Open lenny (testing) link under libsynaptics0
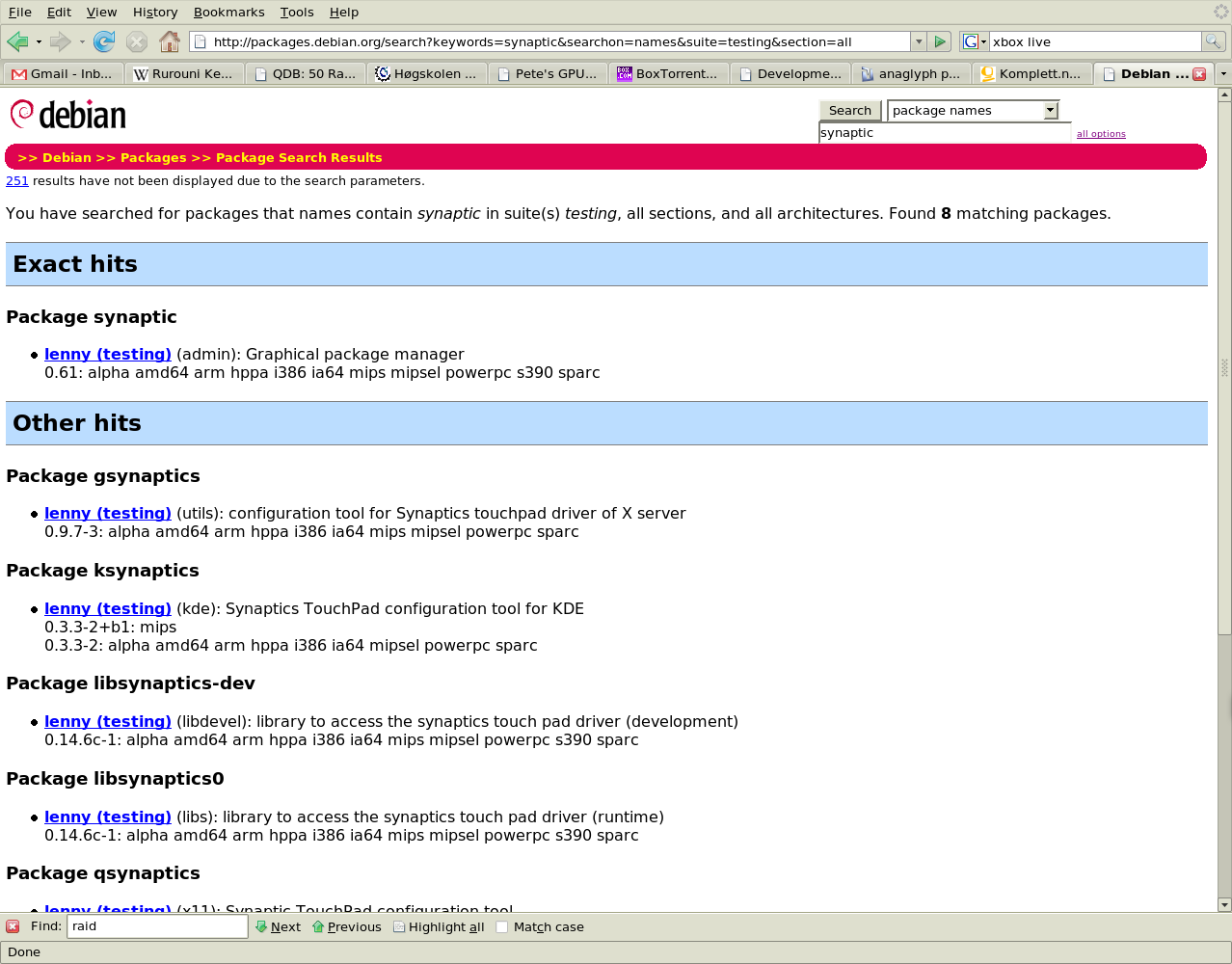 pos(108,817)
